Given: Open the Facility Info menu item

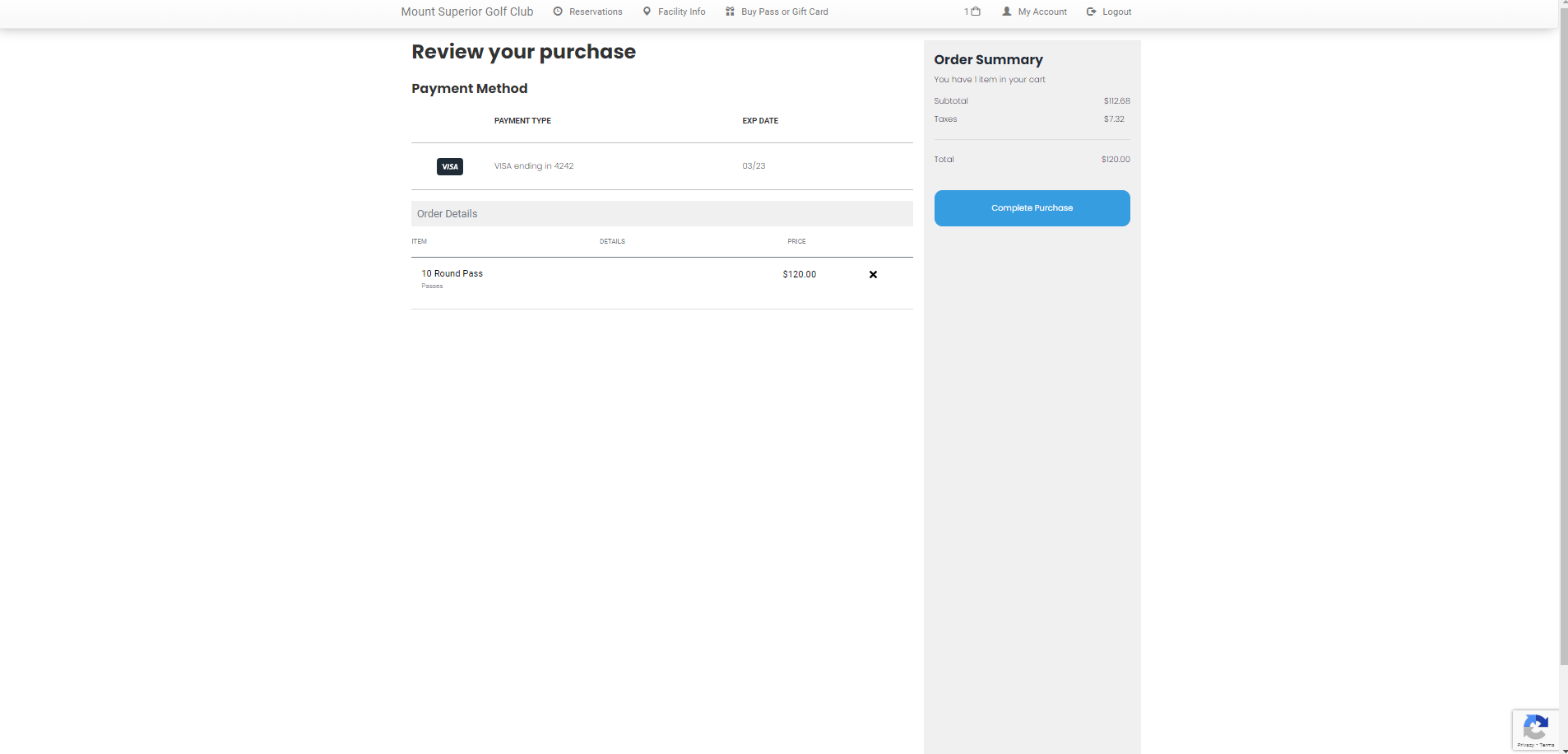Looking at the screenshot, I should tap(682, 12).
